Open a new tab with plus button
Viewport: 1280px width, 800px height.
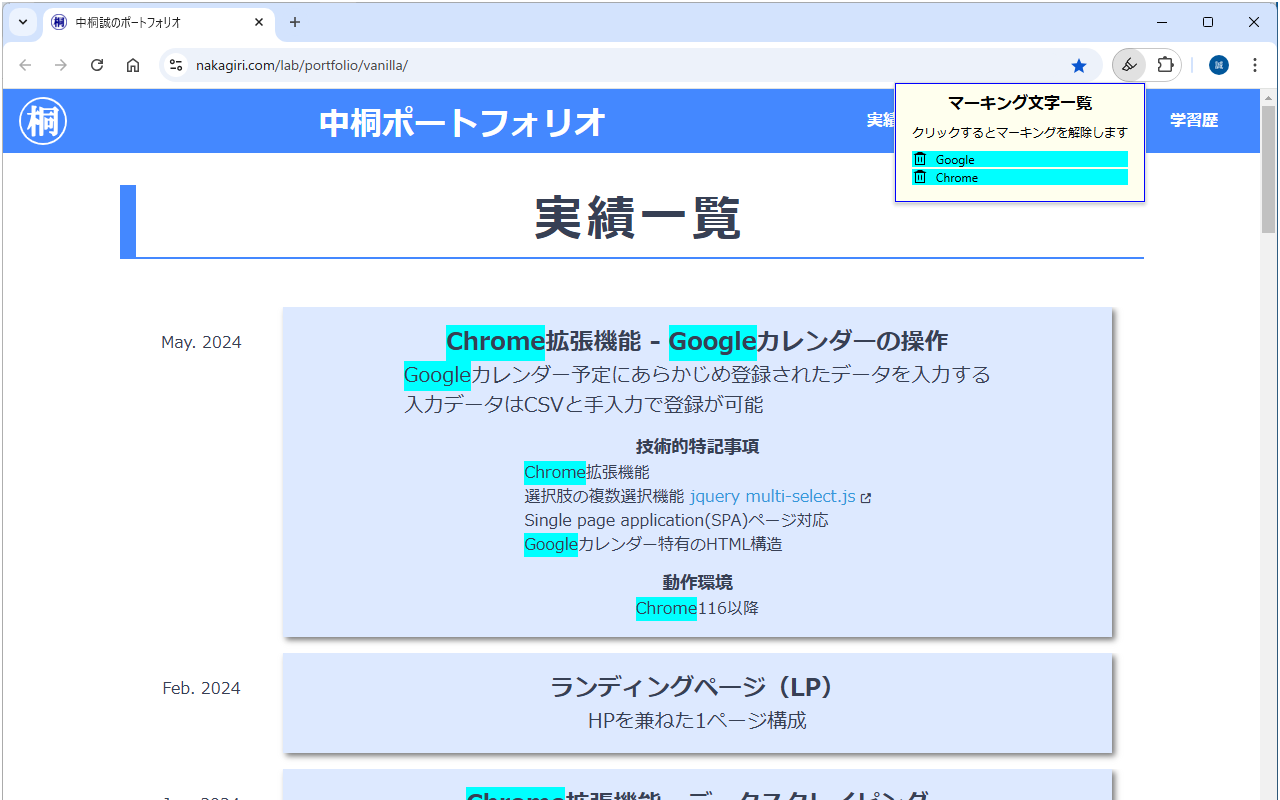point(295,22)
